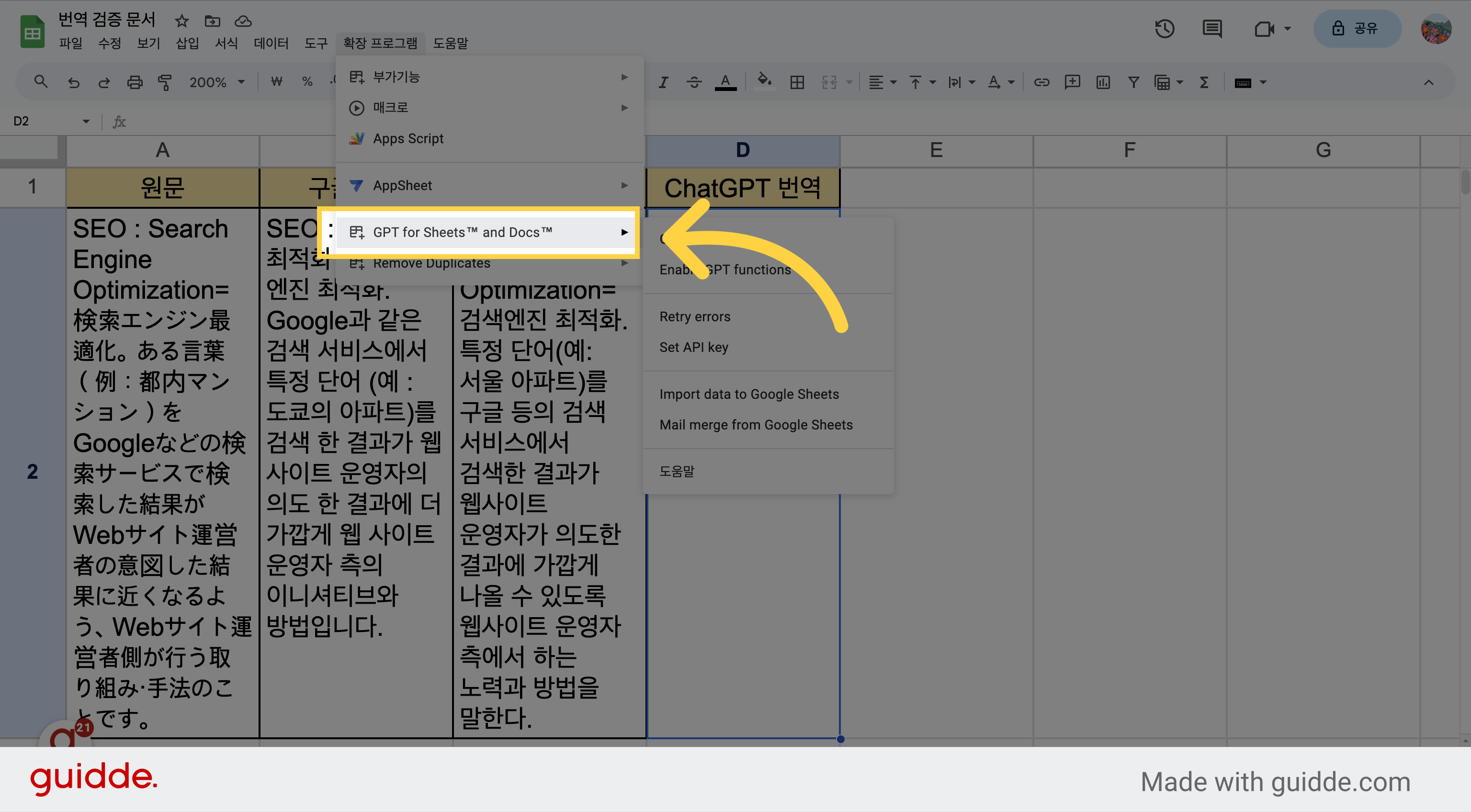Select Retry errors

769,316
